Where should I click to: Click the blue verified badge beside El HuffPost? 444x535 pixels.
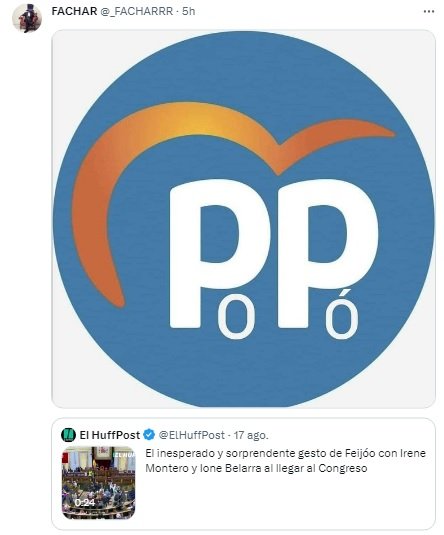[x=149, y=435]
